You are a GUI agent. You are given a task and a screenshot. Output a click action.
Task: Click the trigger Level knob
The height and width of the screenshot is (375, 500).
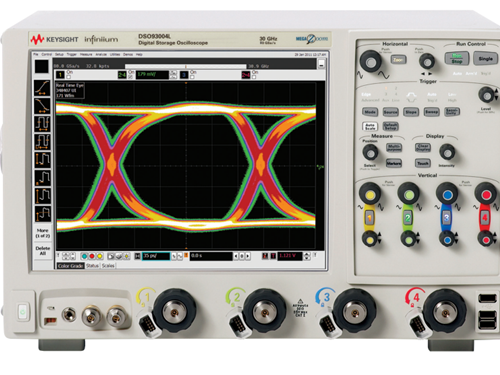(487, 95)
